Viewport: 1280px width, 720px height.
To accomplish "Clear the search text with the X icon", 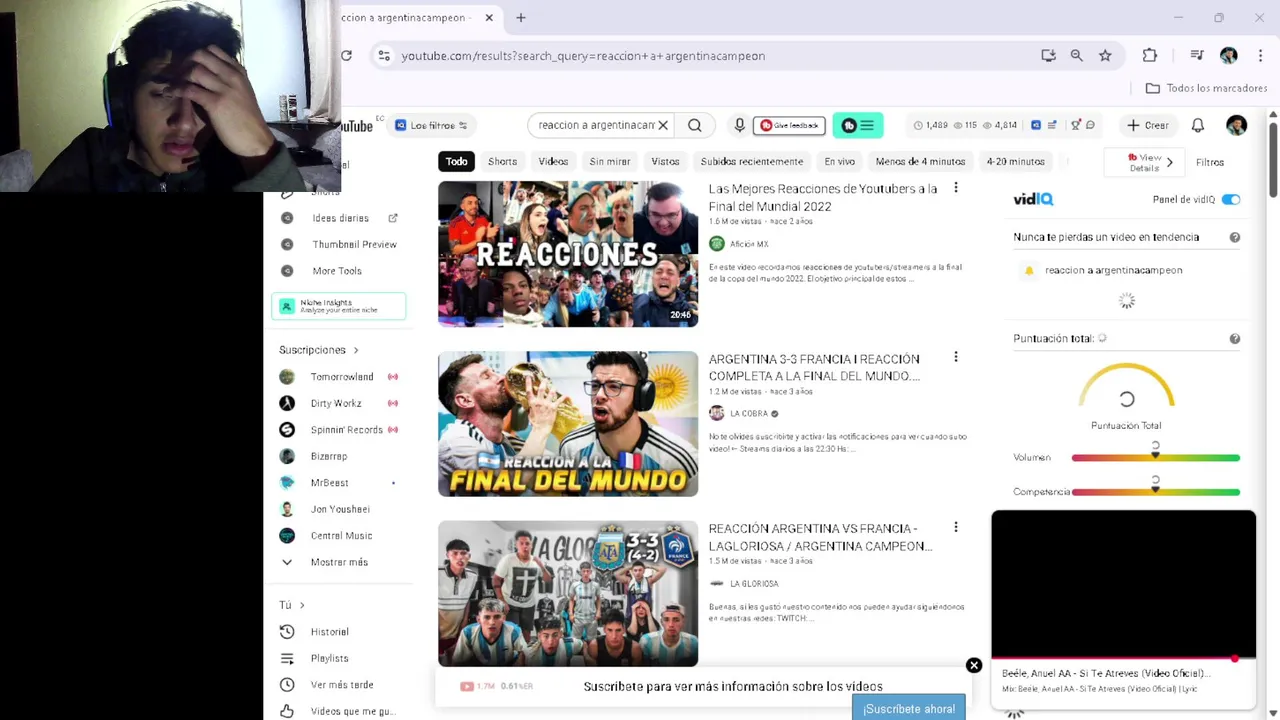I will 662,125.
